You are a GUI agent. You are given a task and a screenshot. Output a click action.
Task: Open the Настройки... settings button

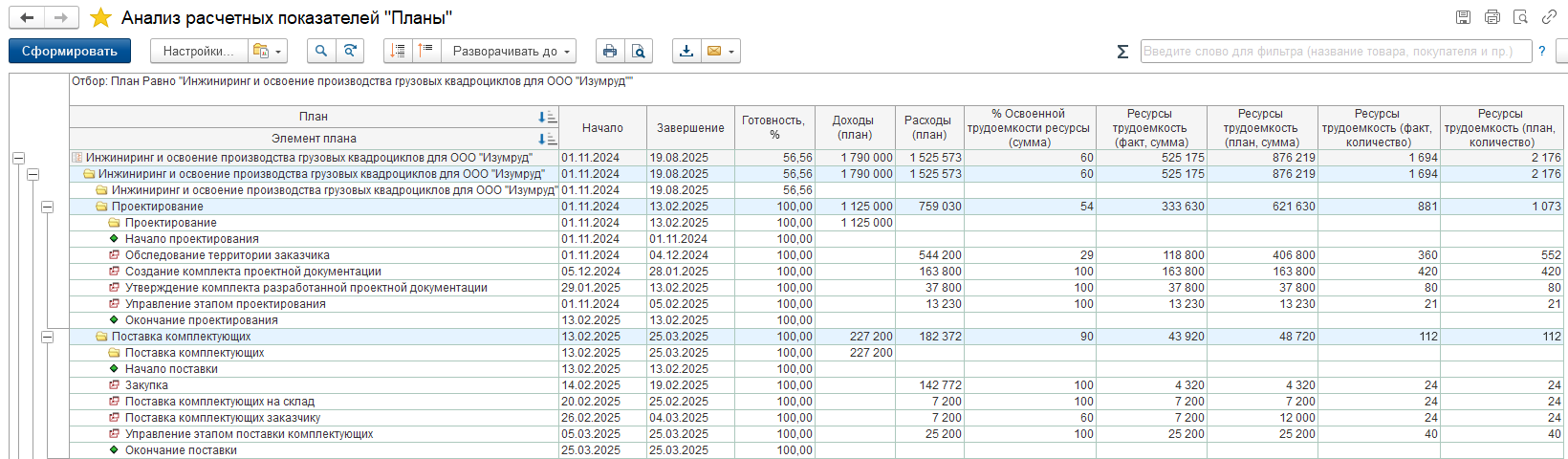click(x=198, y=51)
